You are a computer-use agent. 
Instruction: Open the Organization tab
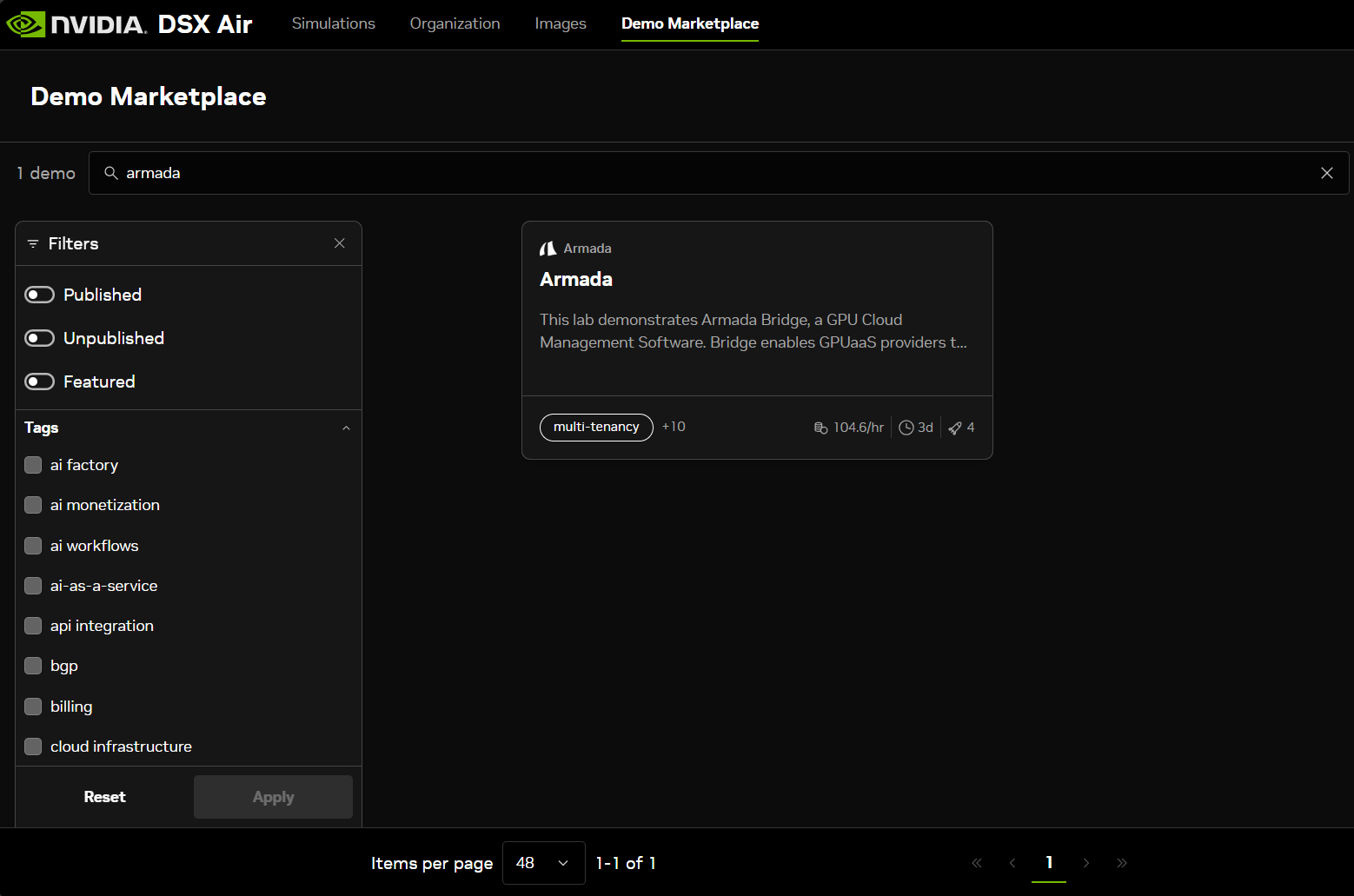point(455,23)
